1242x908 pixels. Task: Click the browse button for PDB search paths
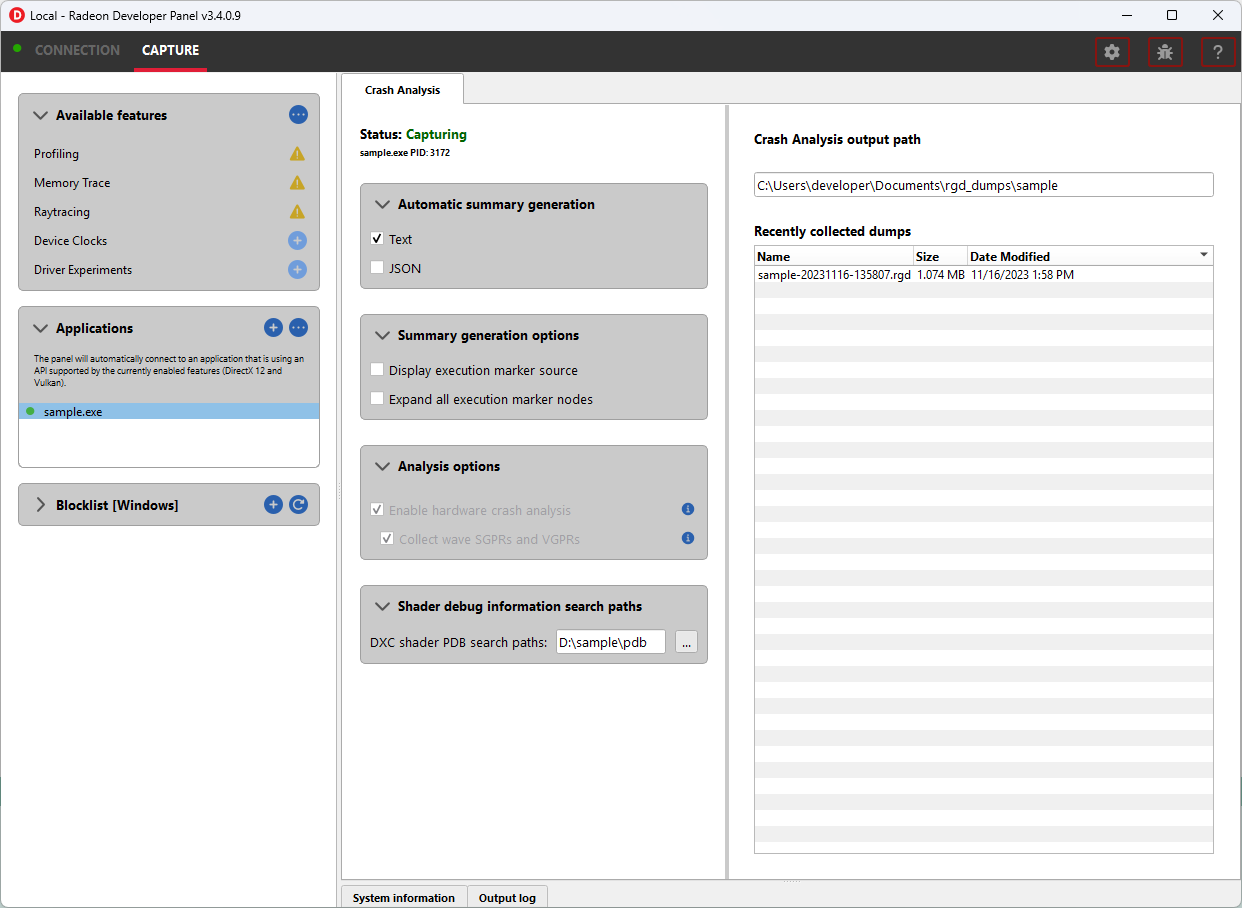pyautogui.click(x=686, y=642)
